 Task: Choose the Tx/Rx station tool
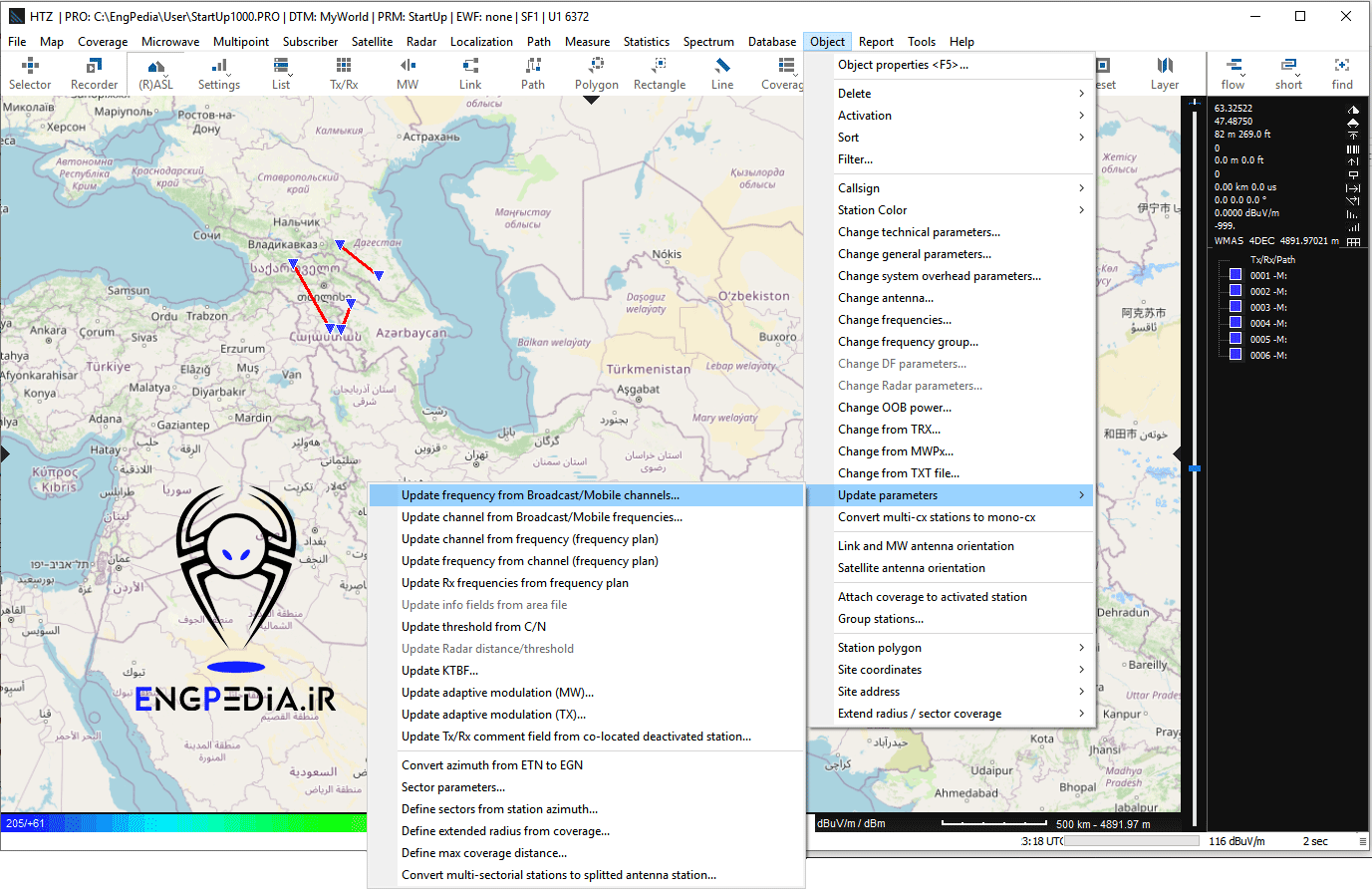pyautogui.click(x=344, y=74)
